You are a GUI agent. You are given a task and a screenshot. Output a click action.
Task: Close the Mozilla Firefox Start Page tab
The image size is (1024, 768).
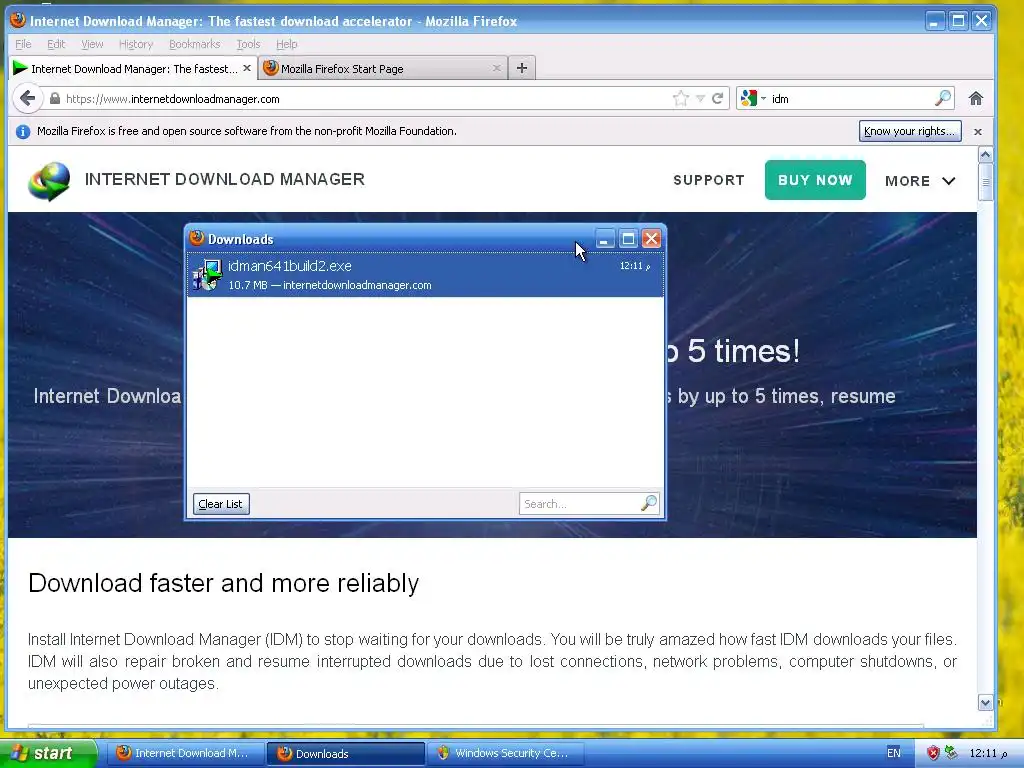tap(496, 68)
